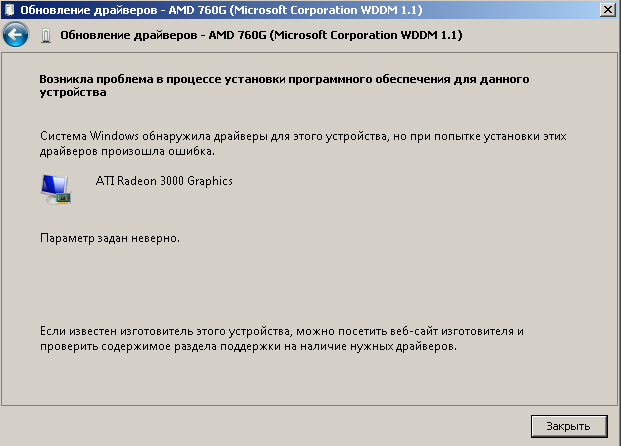Click the ATI Radeon display adapter icon
The width and height of the screenshot is (621, 446).
55,188
